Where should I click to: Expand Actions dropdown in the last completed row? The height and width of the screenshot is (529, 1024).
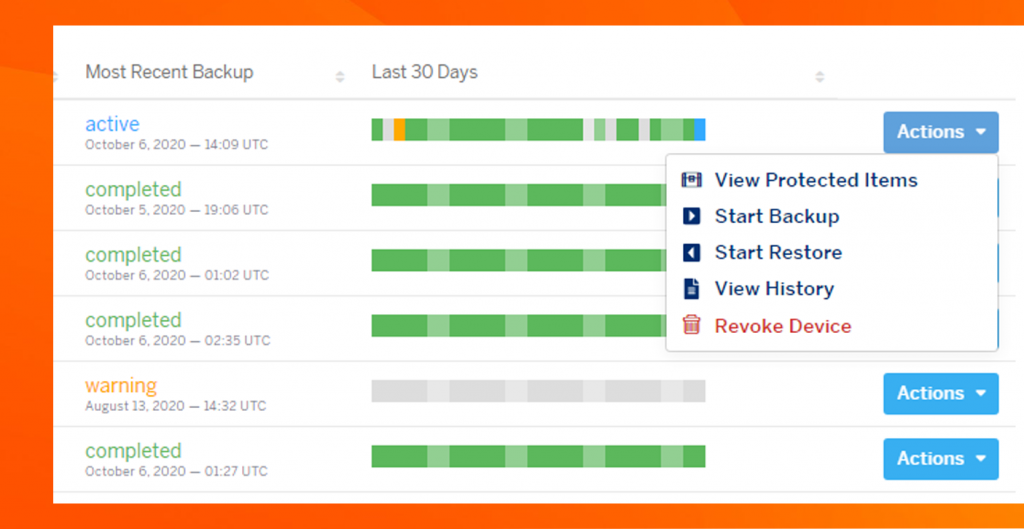(940, 458)
